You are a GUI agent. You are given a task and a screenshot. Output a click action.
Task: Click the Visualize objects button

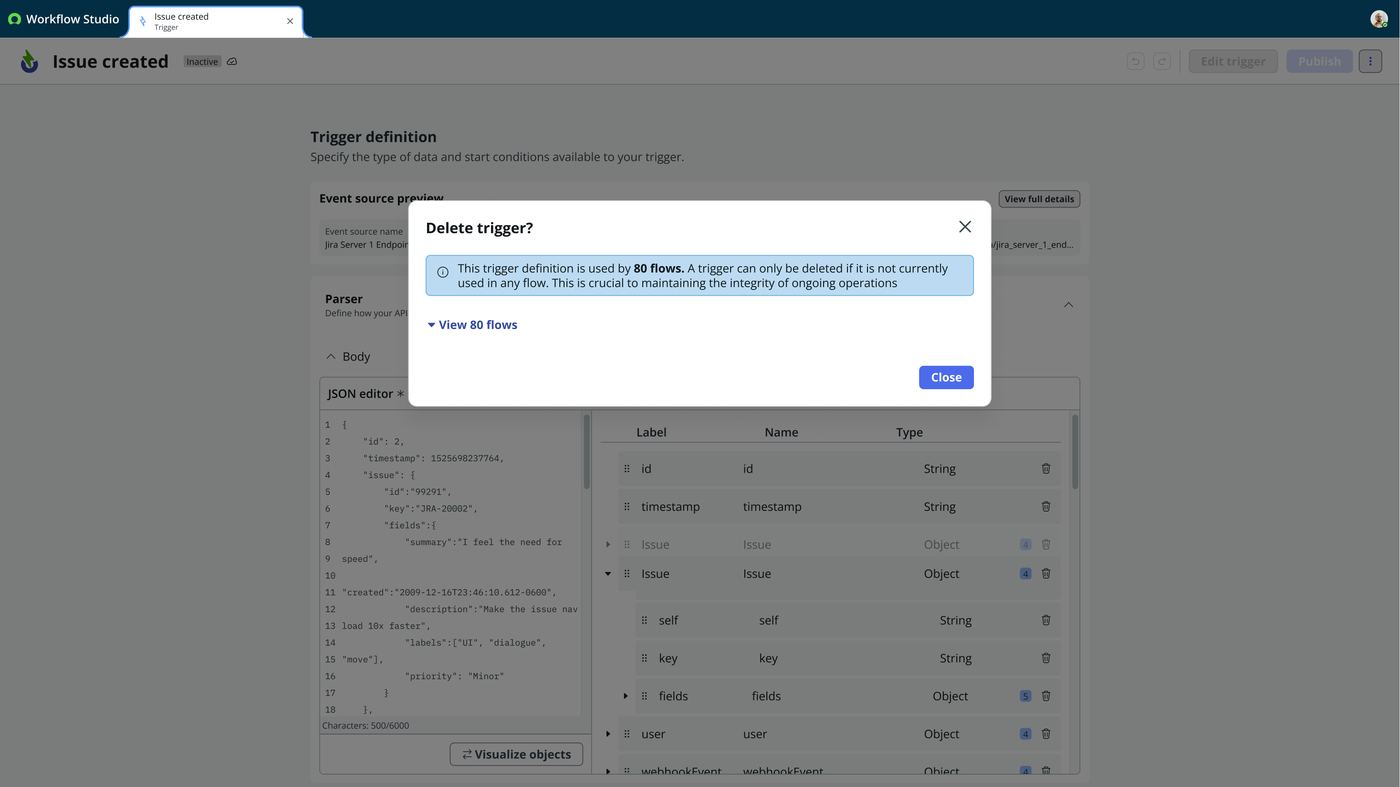516,754
